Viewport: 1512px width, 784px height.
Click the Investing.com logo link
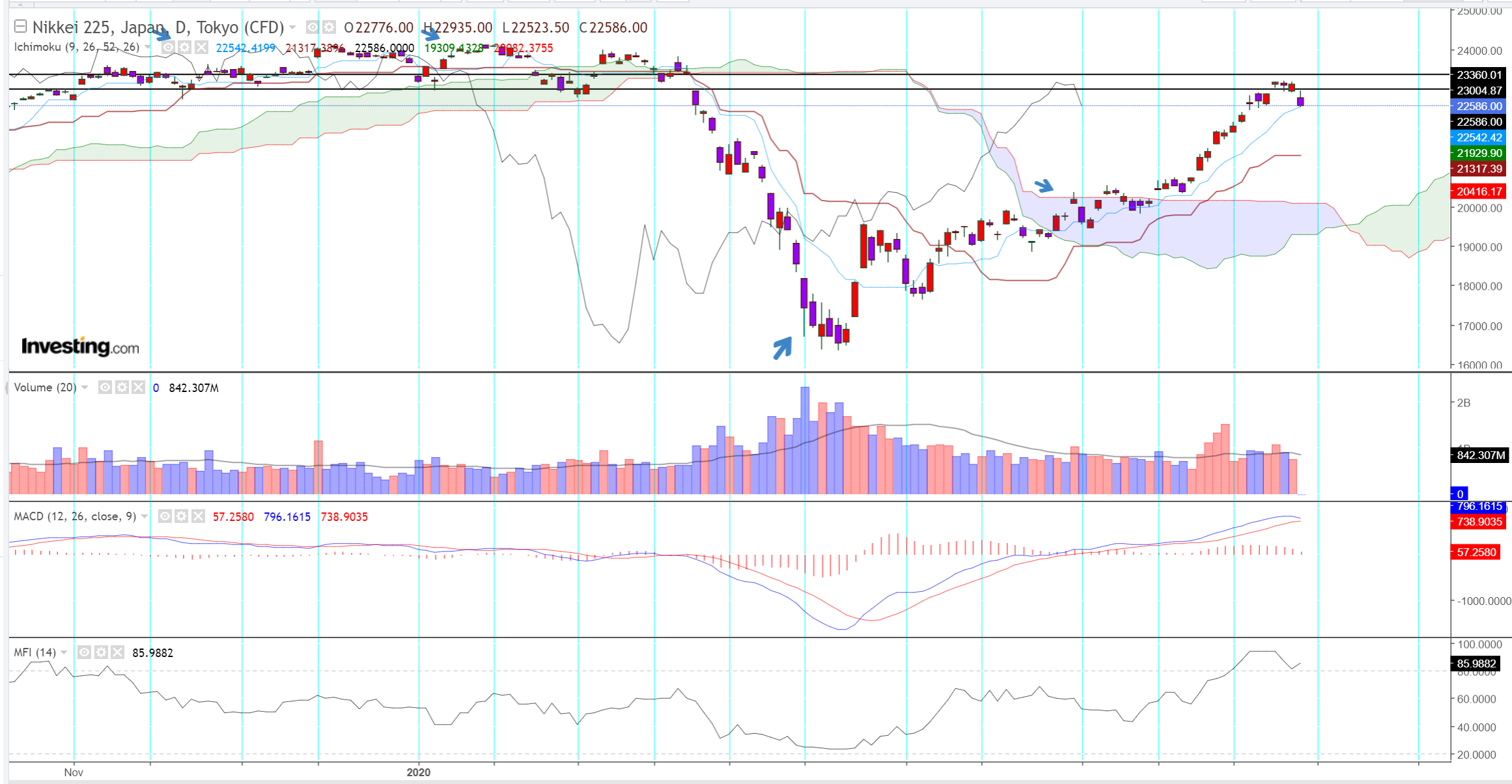pos(80,346)
